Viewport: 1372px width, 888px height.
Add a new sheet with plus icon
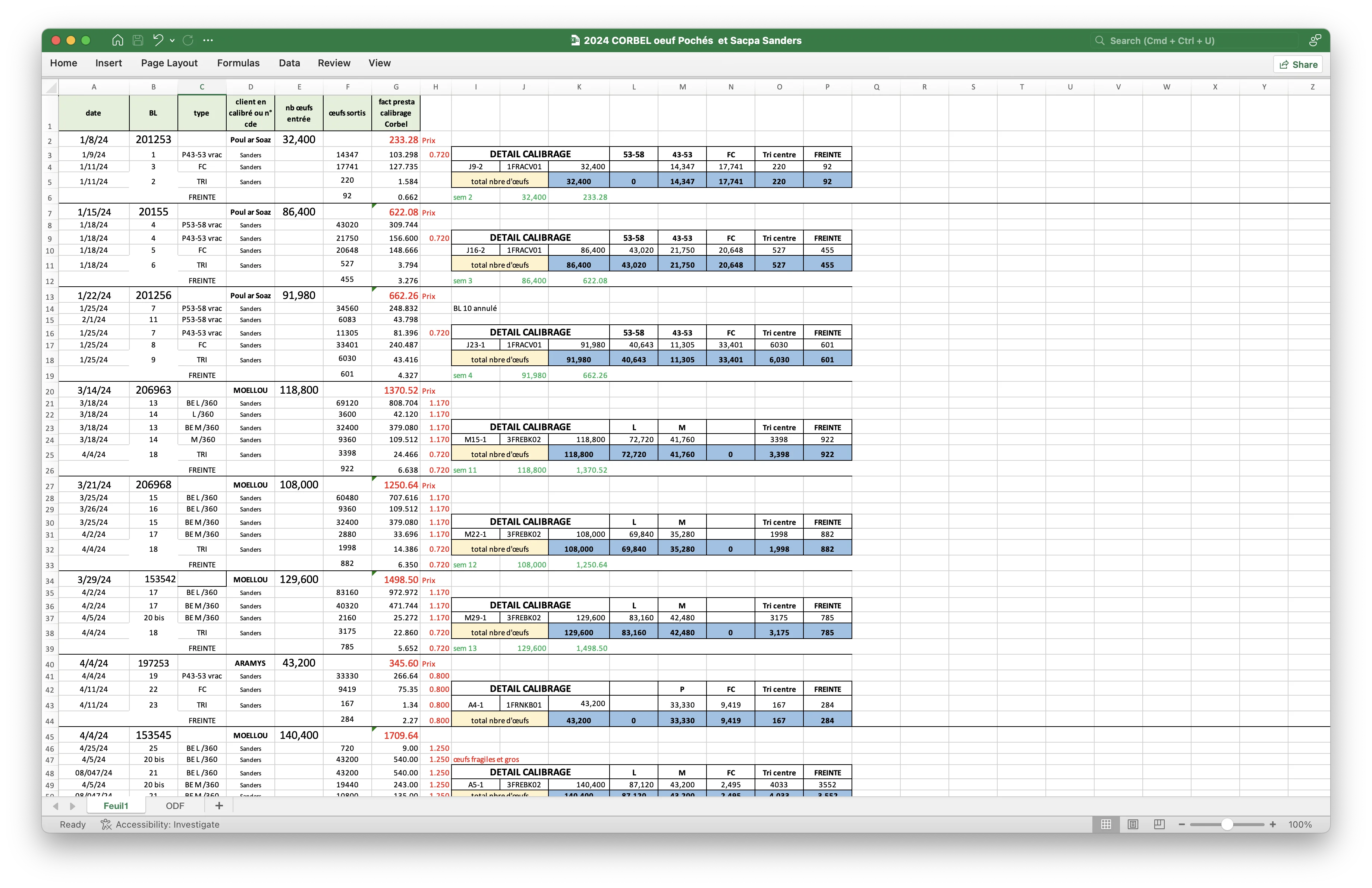[219, 806]
